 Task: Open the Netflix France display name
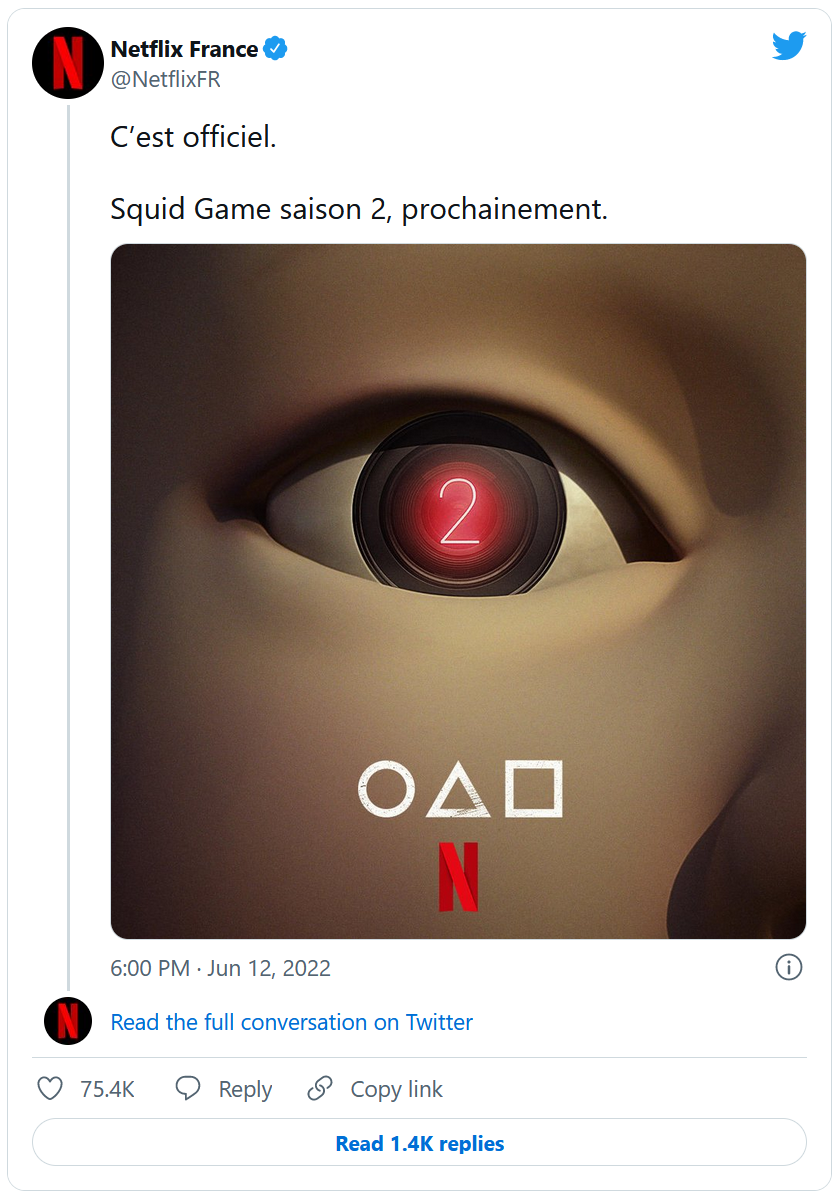[184, 49]
